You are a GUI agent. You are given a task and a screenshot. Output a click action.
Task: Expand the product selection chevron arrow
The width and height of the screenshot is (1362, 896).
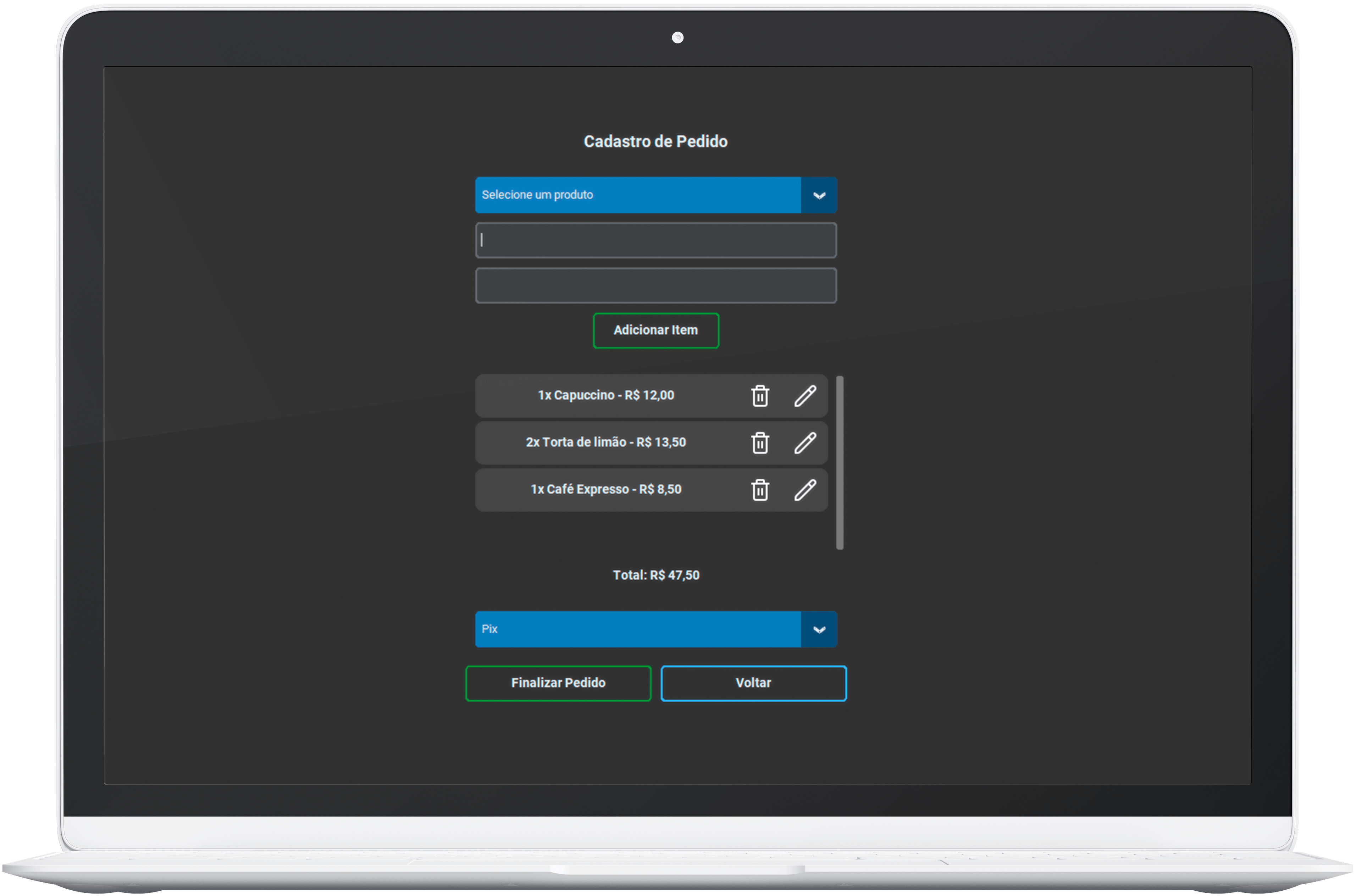(x=819, y=196)
